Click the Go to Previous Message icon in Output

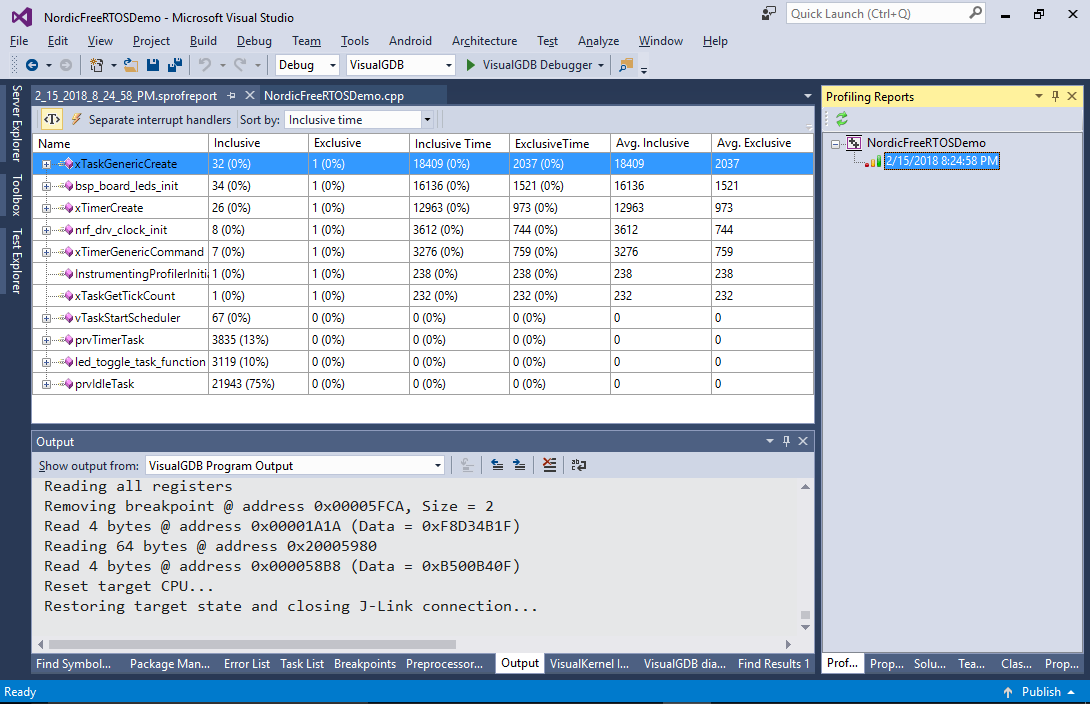coord(497,465)
